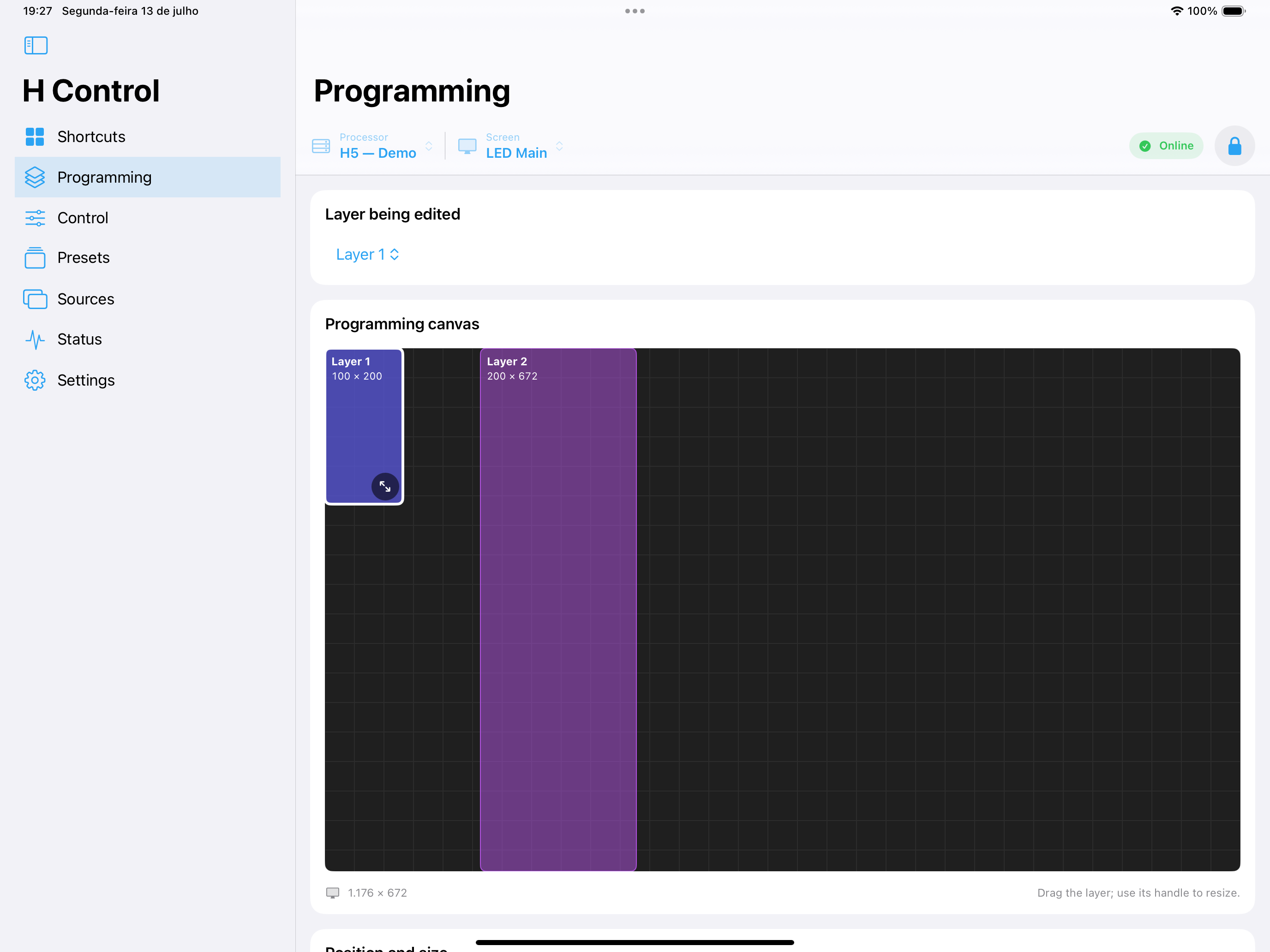Open the Processor H5 — Demo dropdown
This screenshot has width=1270, height=952.
tap(372, 146)
